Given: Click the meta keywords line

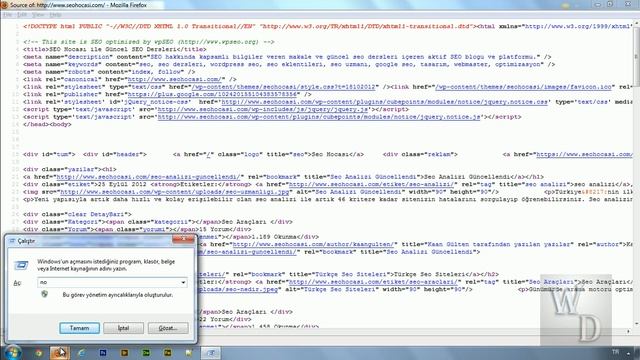Looking at the screenshot, I should (x=289, y=64).
